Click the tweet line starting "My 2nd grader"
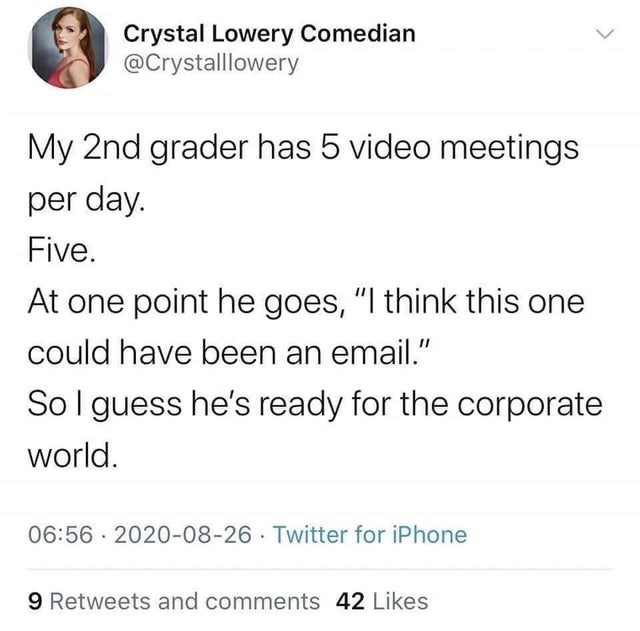This screenshot has width=640, height=631. [303, 148]
